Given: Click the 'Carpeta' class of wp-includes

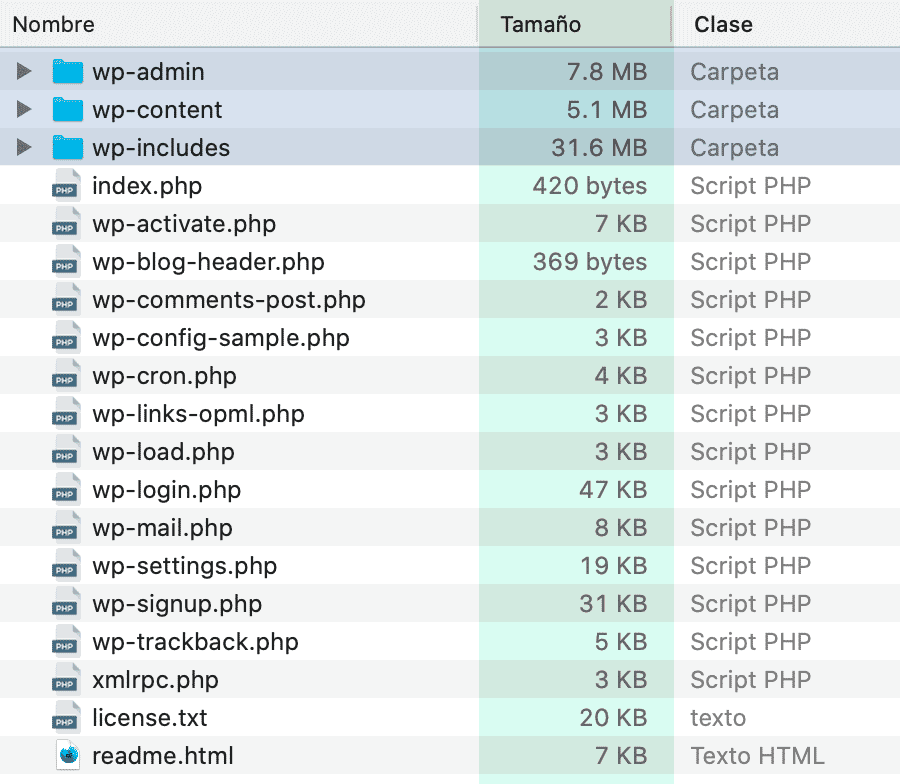Looking at the screenshot, I should coord(735,148).
